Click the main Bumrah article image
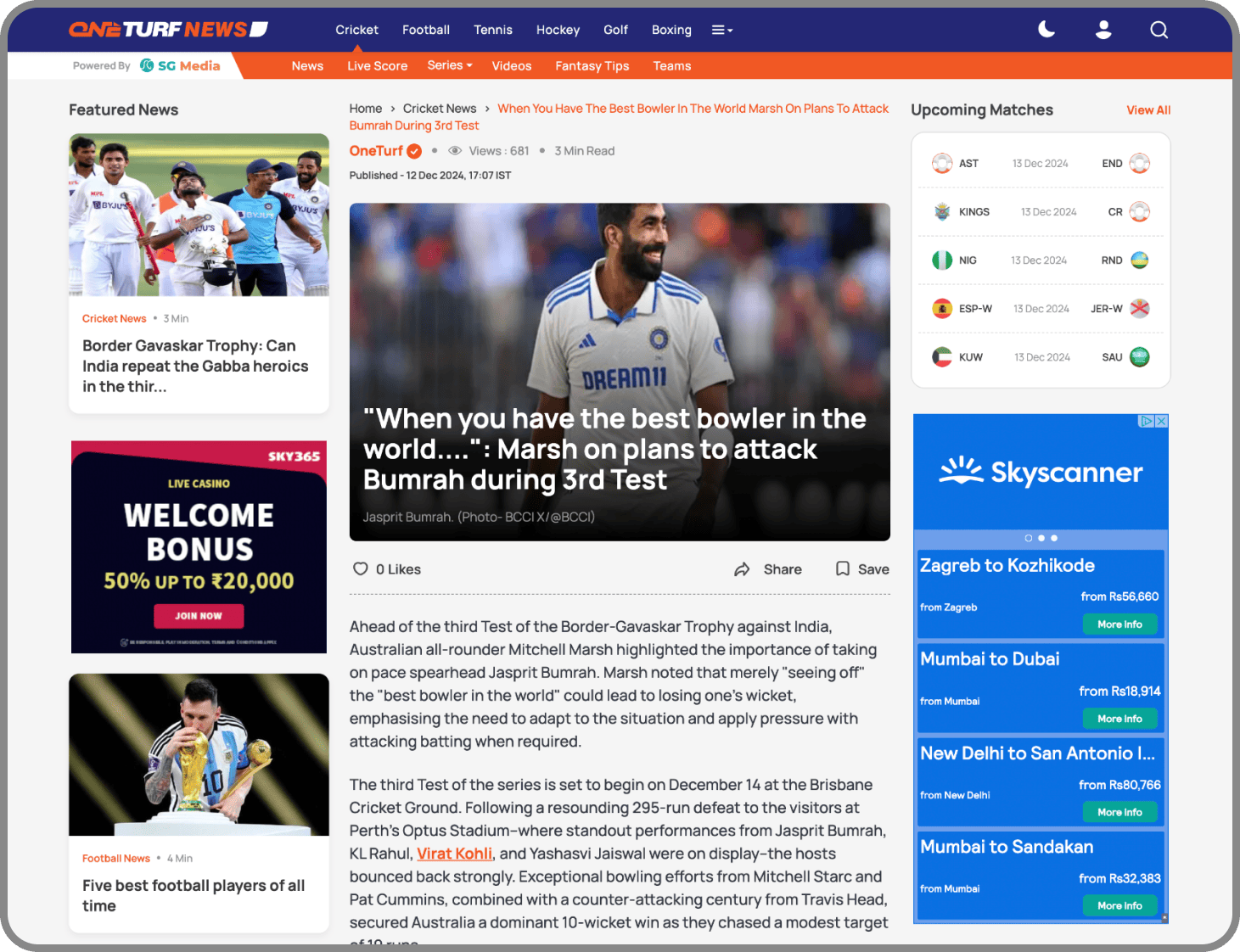This screenshot has height=952, width=1240. [620, 372]
